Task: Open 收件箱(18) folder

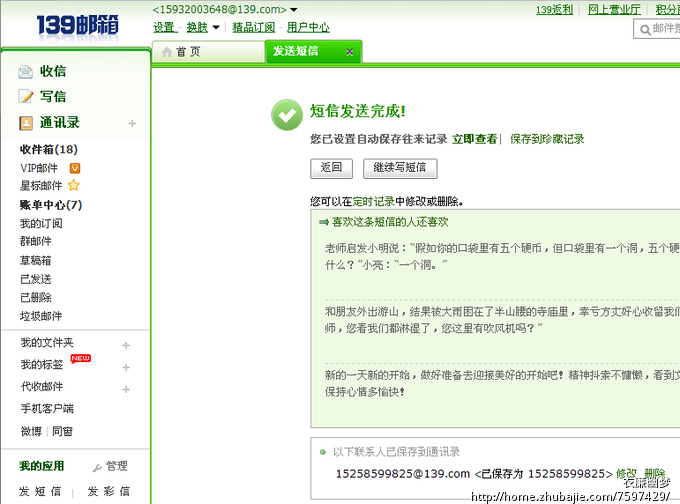Action: point(49,150)
